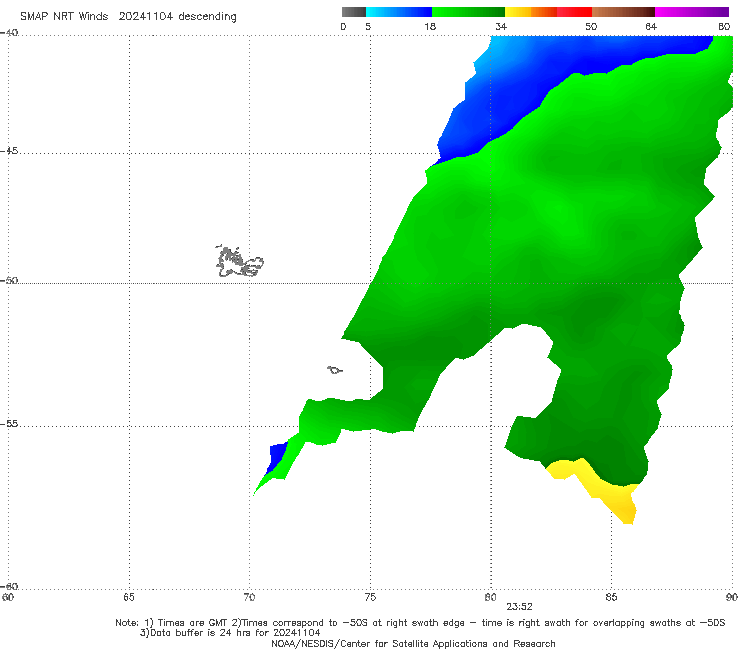Click the 'Note: 1) Times are GMT' line
The image size is (740, 650).
coord(420,623)
